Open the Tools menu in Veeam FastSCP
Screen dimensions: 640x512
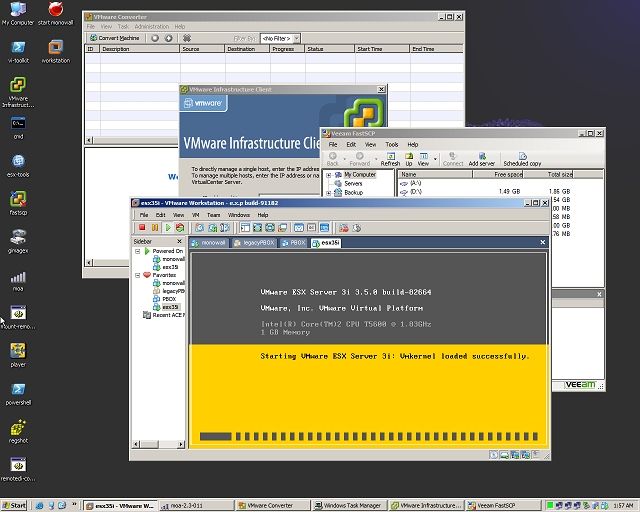point(391,145)
